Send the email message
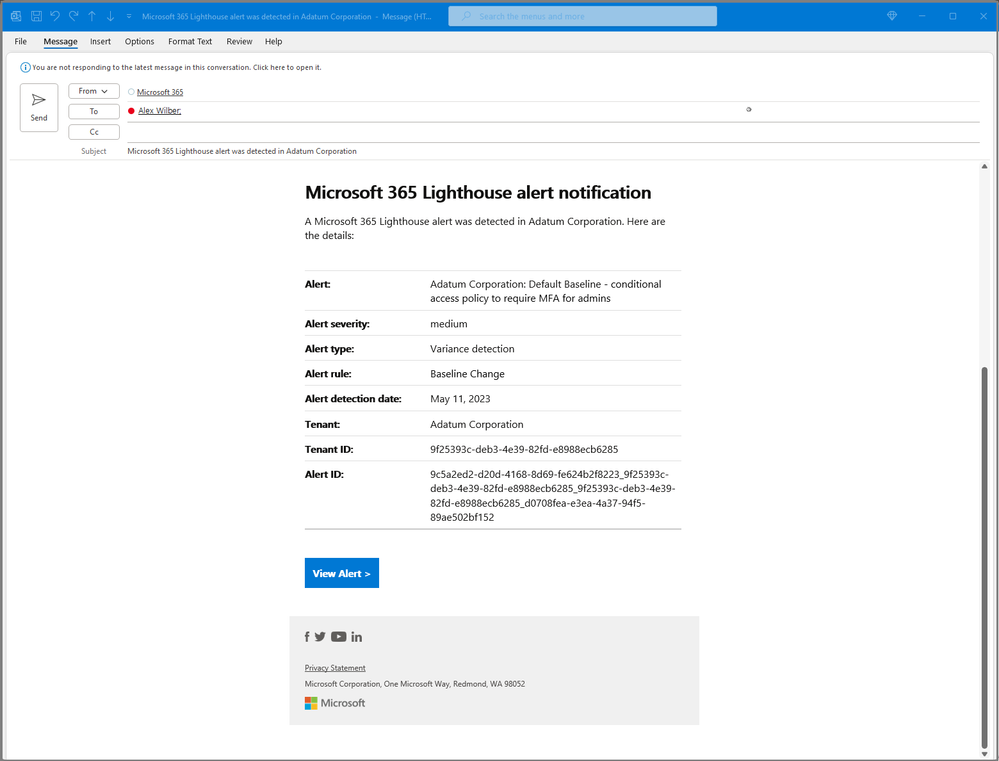The width and height of the screenshot is (999, 761). tap(39, 107)
